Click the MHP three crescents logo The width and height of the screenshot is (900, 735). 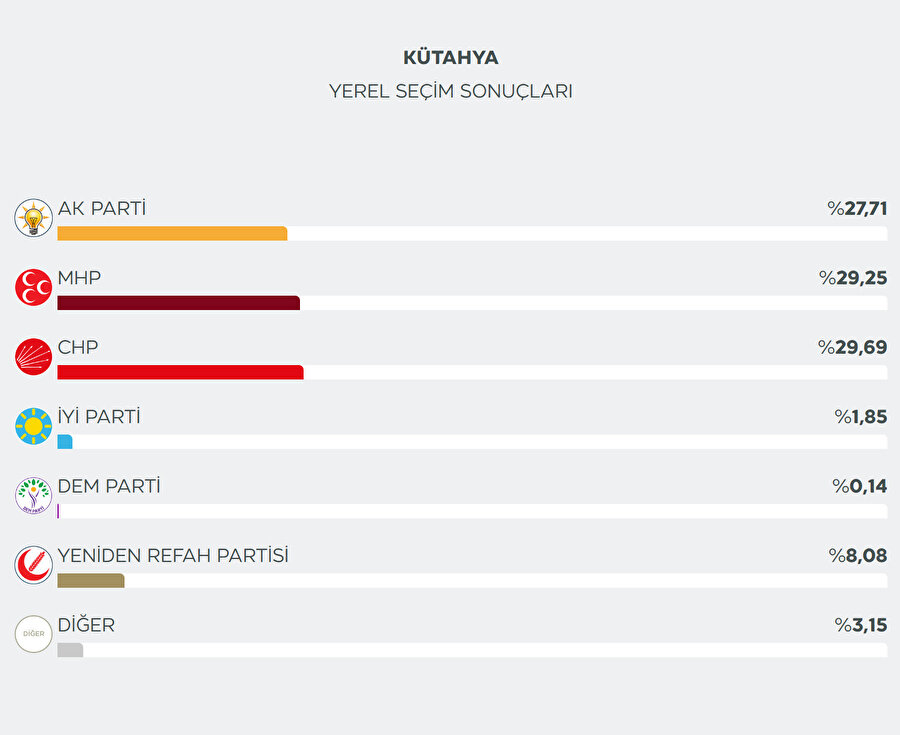pyautogui.click(x=33, y=287)
